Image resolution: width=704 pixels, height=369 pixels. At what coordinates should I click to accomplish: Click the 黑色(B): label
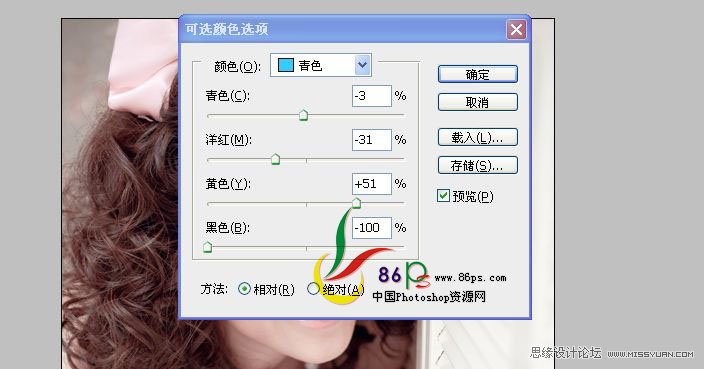point(228,228)
